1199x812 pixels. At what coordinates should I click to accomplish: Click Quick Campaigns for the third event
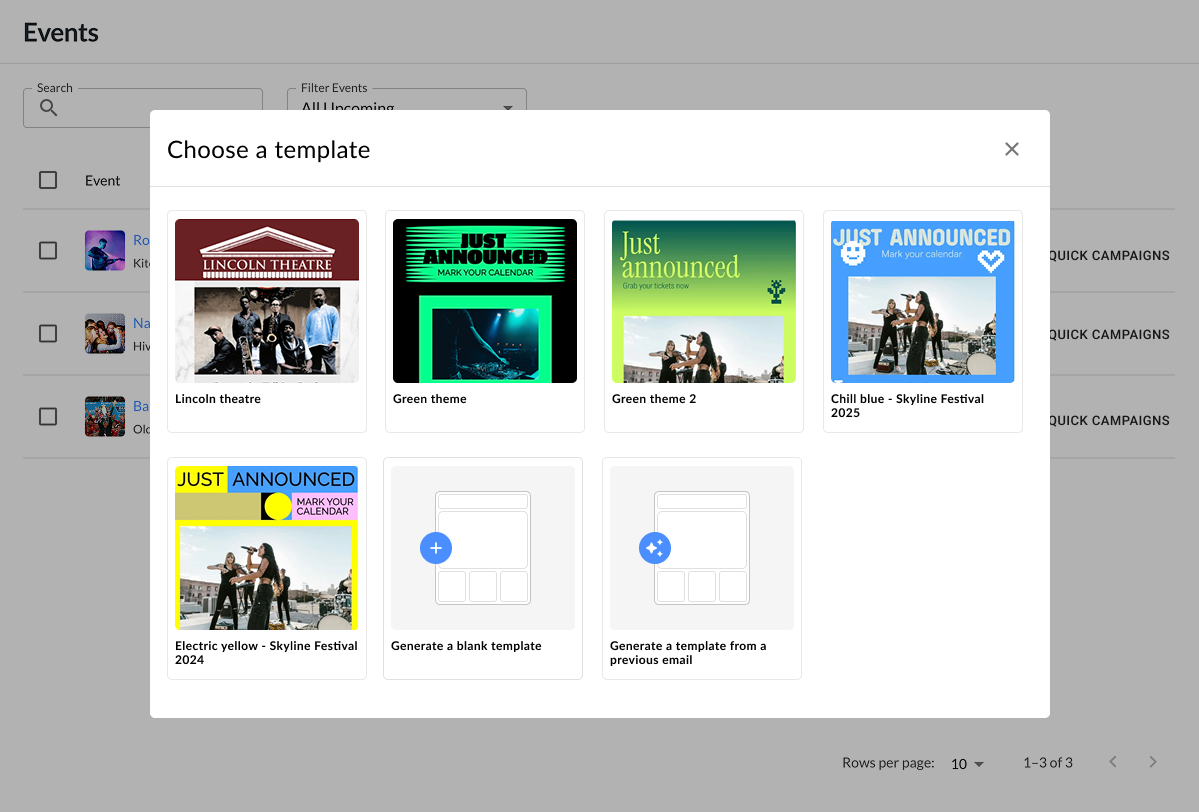tap(1109, 421)
